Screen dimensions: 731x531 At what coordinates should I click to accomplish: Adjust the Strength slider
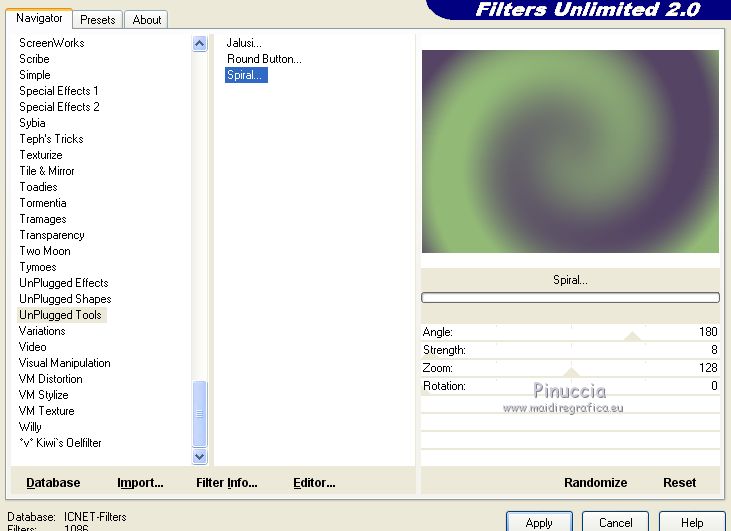pyautogui.click(x=570, y=350)
